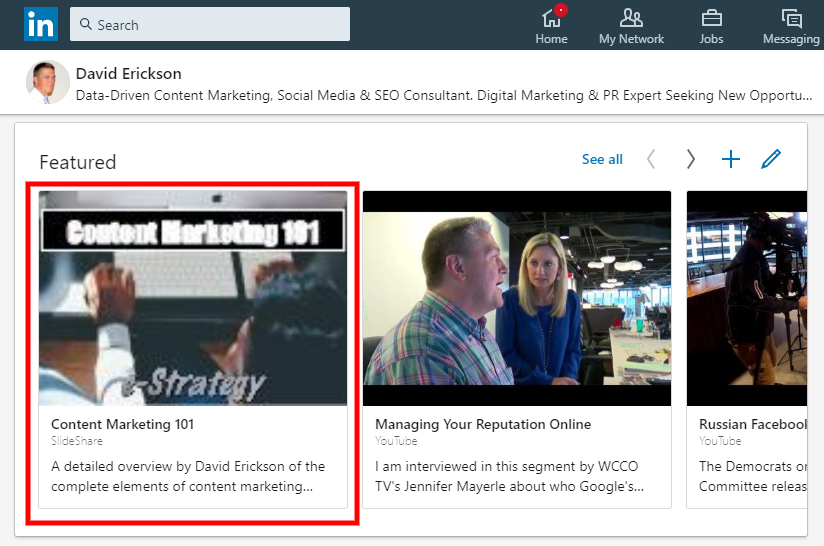824x546 pixels.
Task: Click the Russian Facebook card title
Action: (x=753, y=424)
